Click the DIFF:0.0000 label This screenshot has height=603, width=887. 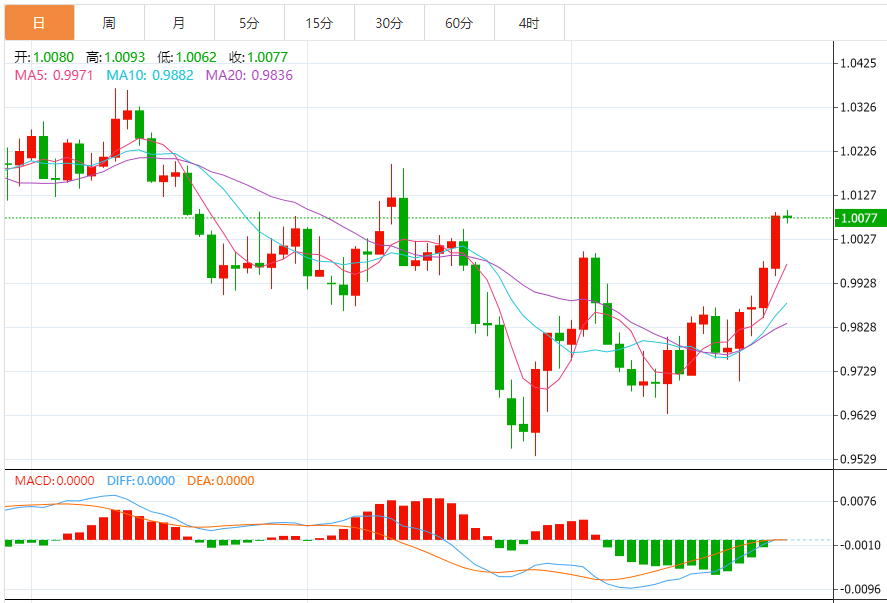[x=141, y=481]
